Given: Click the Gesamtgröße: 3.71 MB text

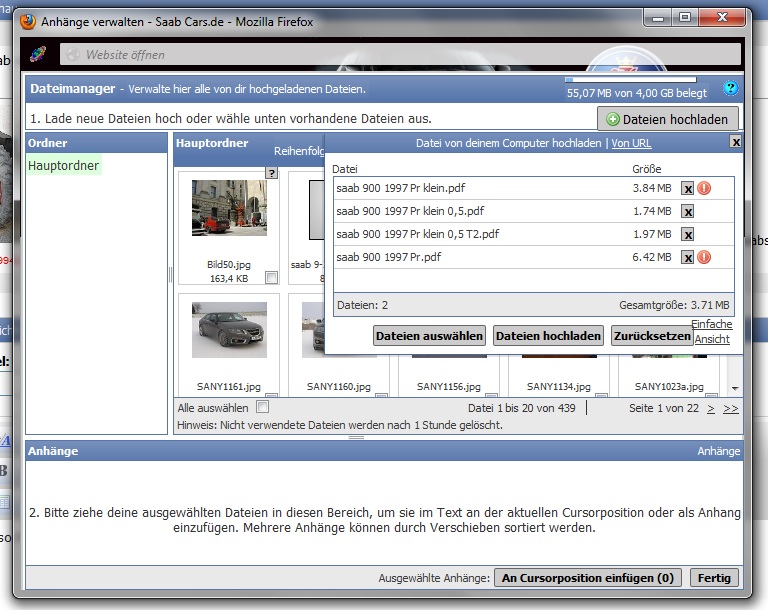Looking at the screenshot, I should tap(674, 305).
